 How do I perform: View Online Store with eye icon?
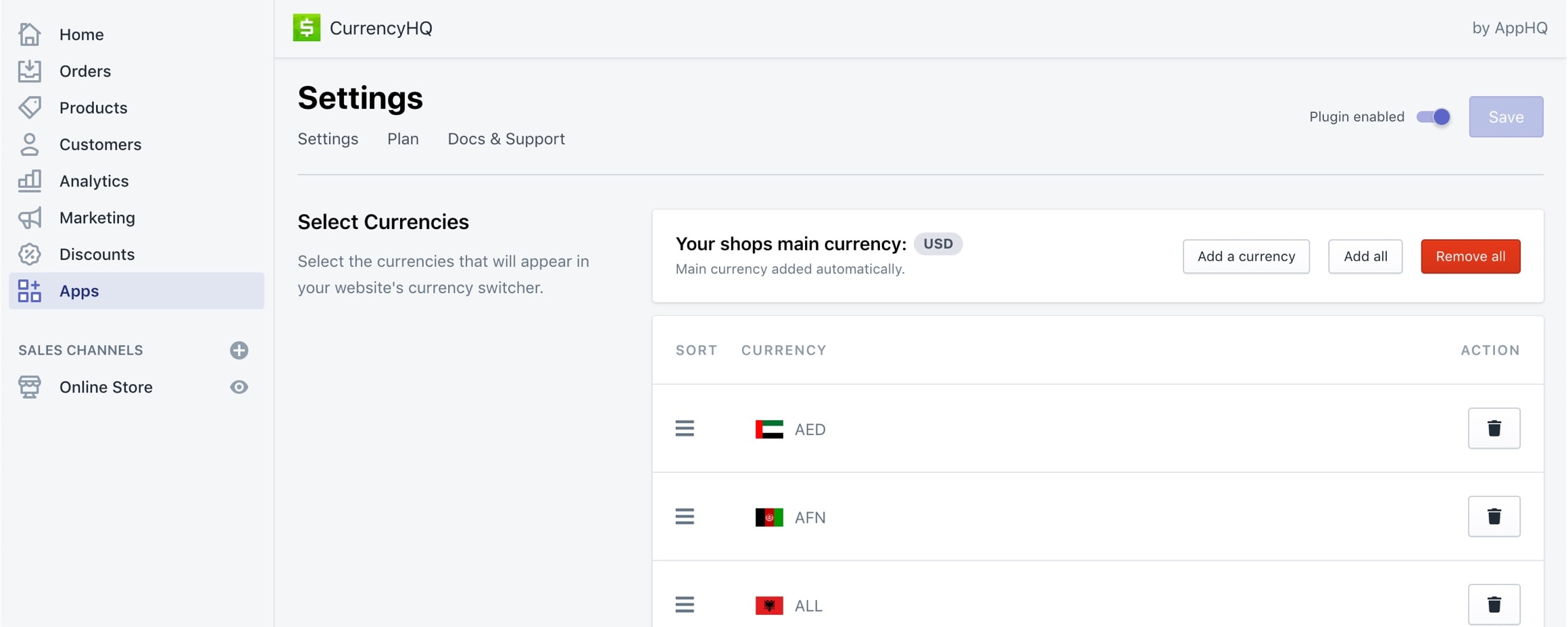[239, 387]
